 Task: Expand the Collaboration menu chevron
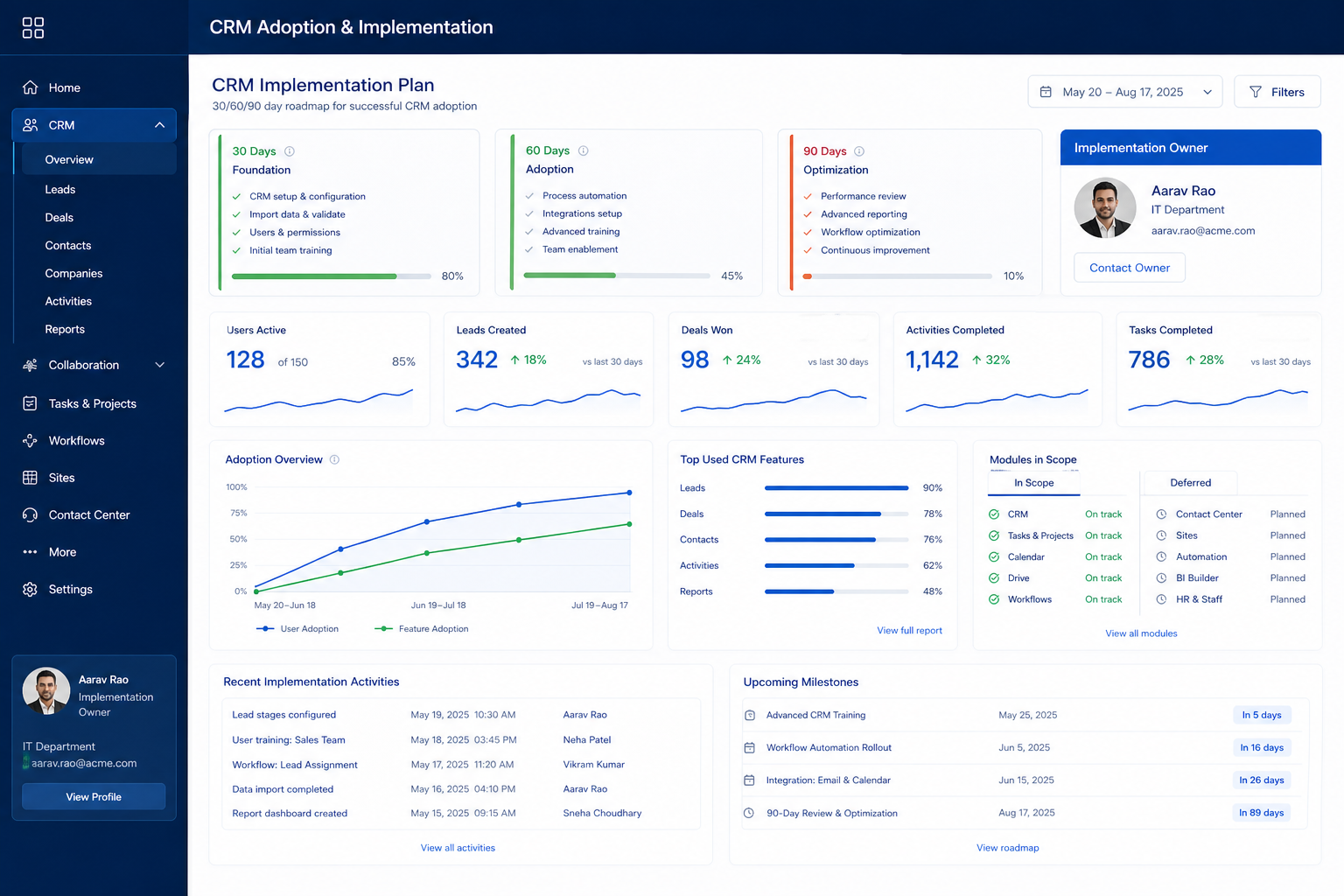tap(159, 365)
